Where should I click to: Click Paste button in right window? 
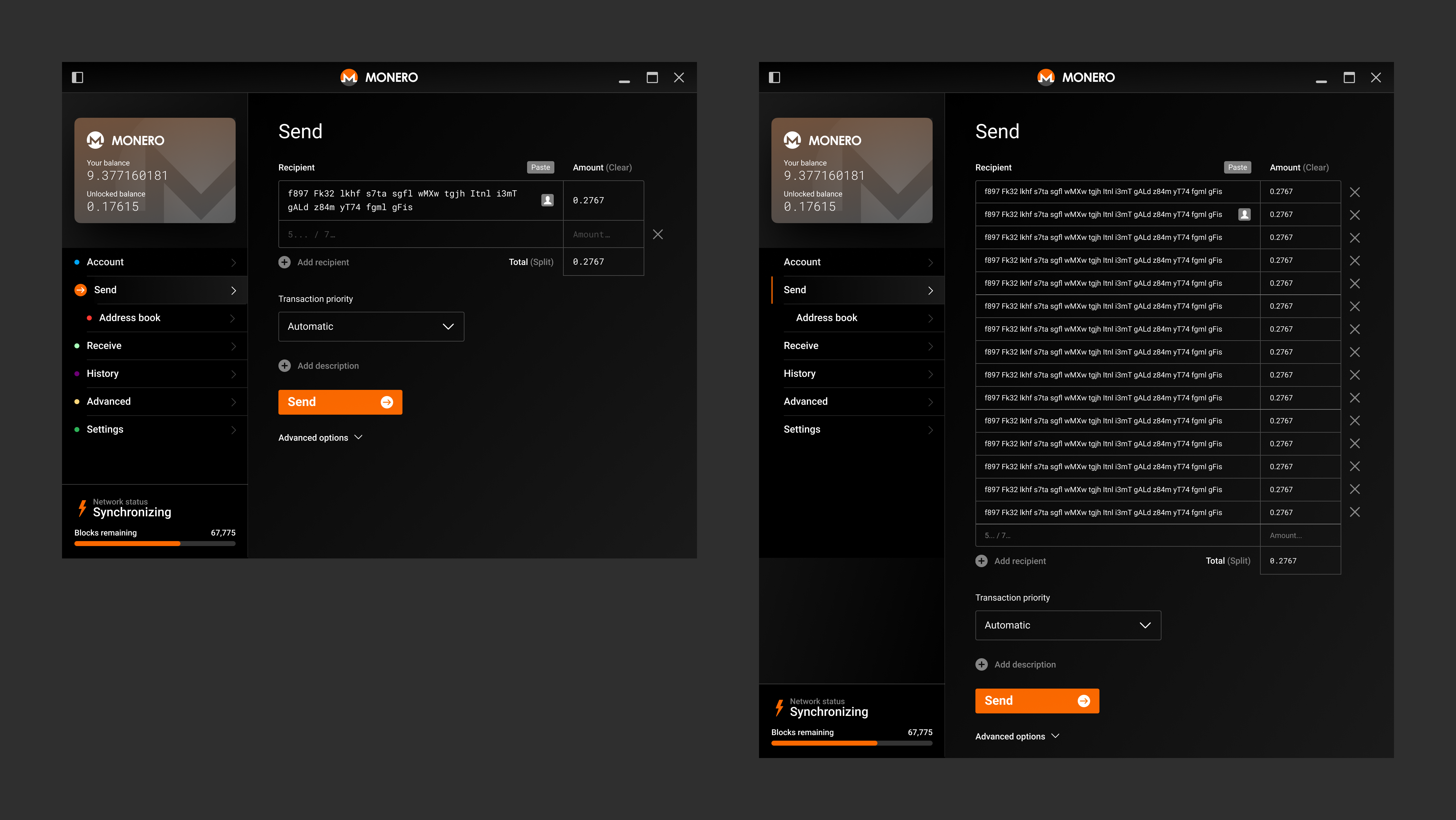click(x=1237, y=167)
